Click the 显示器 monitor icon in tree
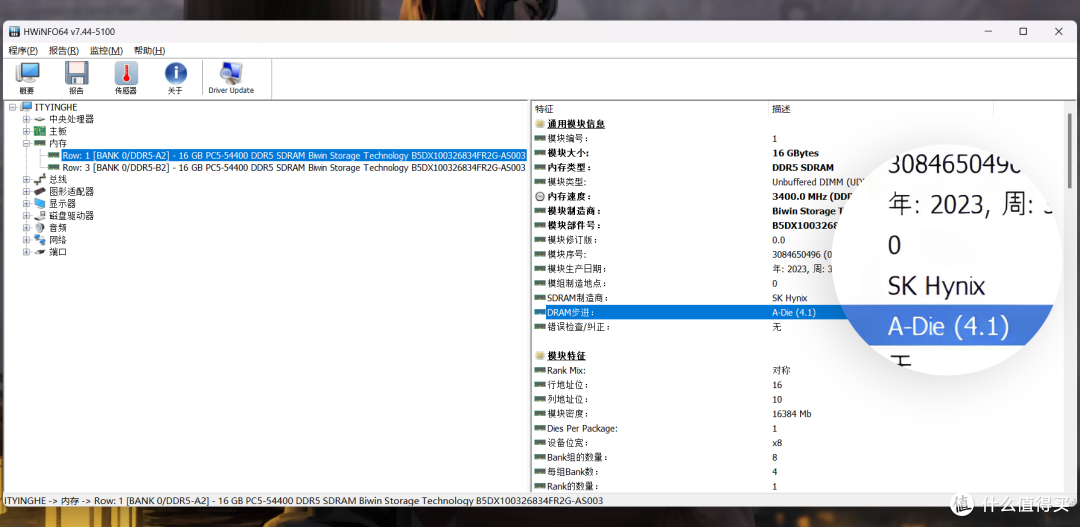The width and height of the screenshot is (1080, 527). click(x=40, y=203)
